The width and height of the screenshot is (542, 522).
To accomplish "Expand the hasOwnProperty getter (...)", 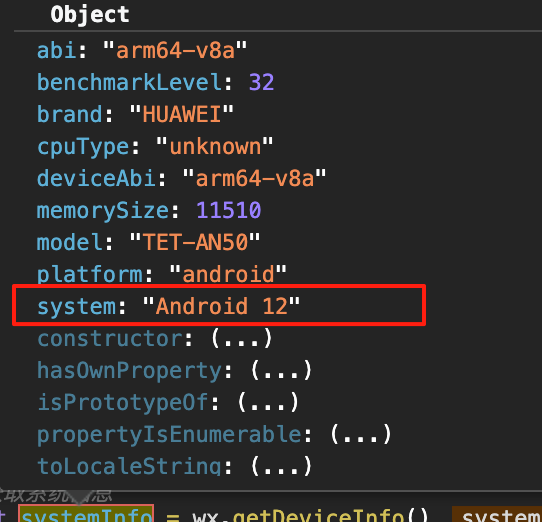I will click(x=281, y=371).
